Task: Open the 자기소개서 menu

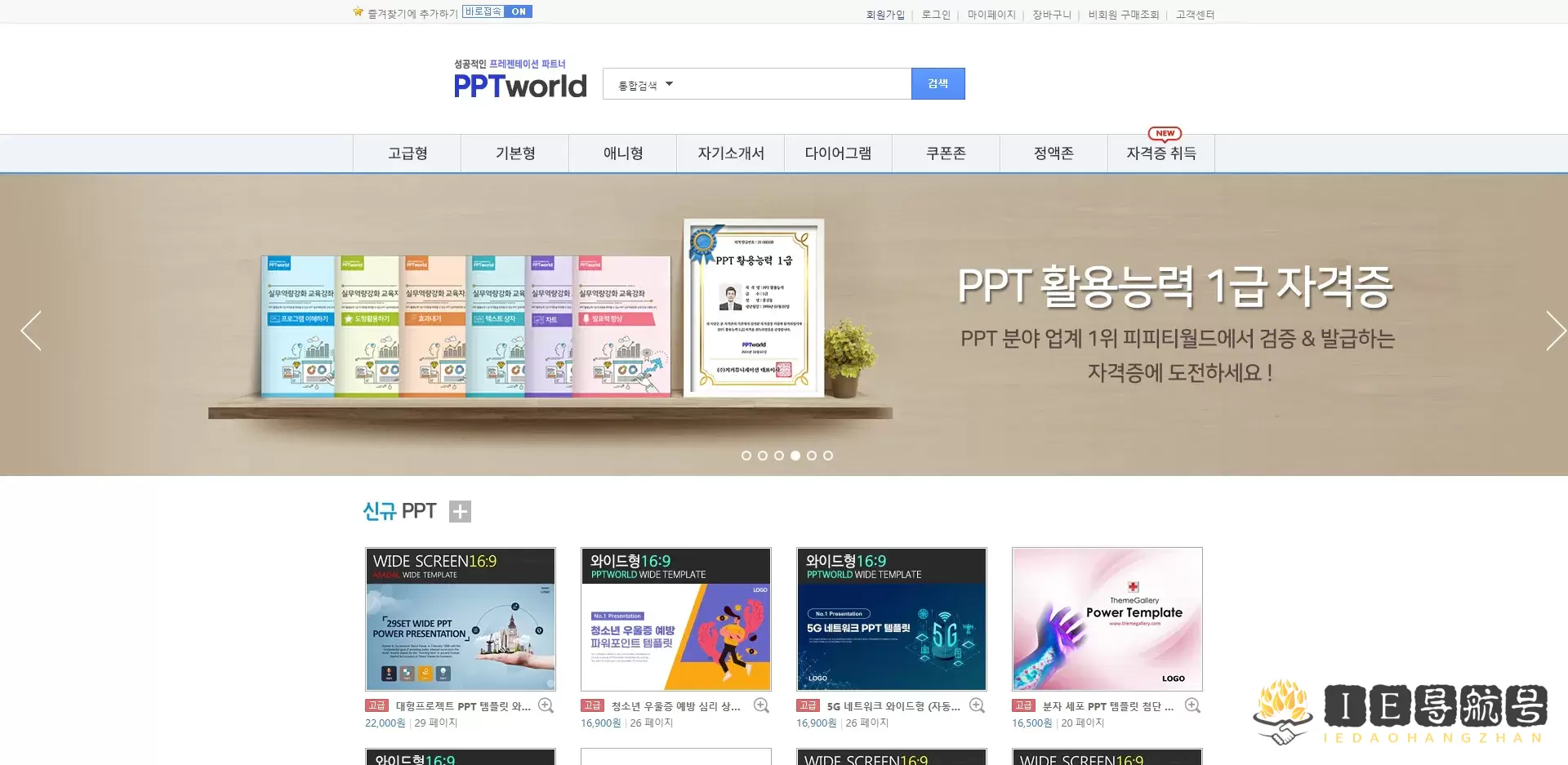Action: click(730, 153)
